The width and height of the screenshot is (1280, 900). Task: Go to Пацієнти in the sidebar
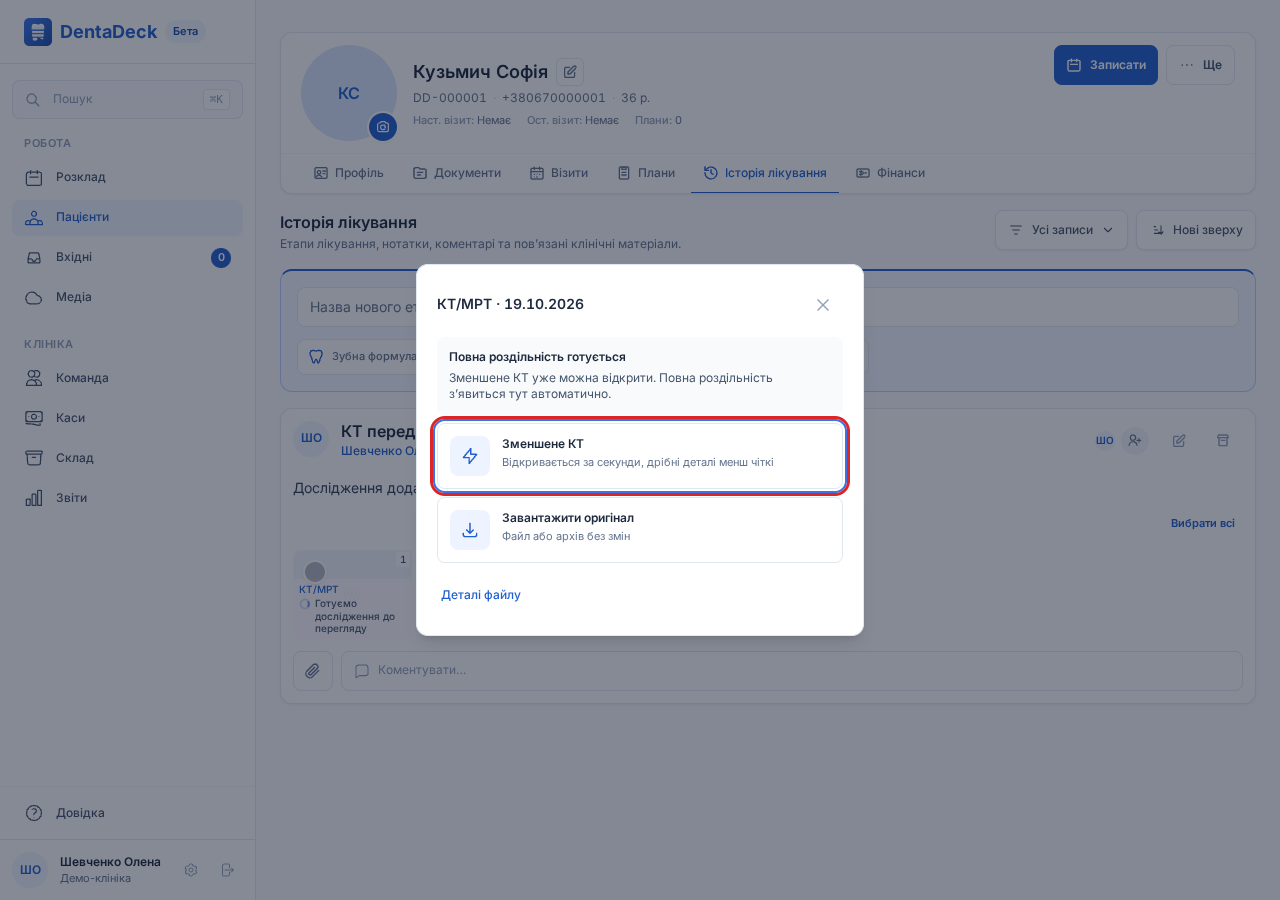click(x=127, y=217)
